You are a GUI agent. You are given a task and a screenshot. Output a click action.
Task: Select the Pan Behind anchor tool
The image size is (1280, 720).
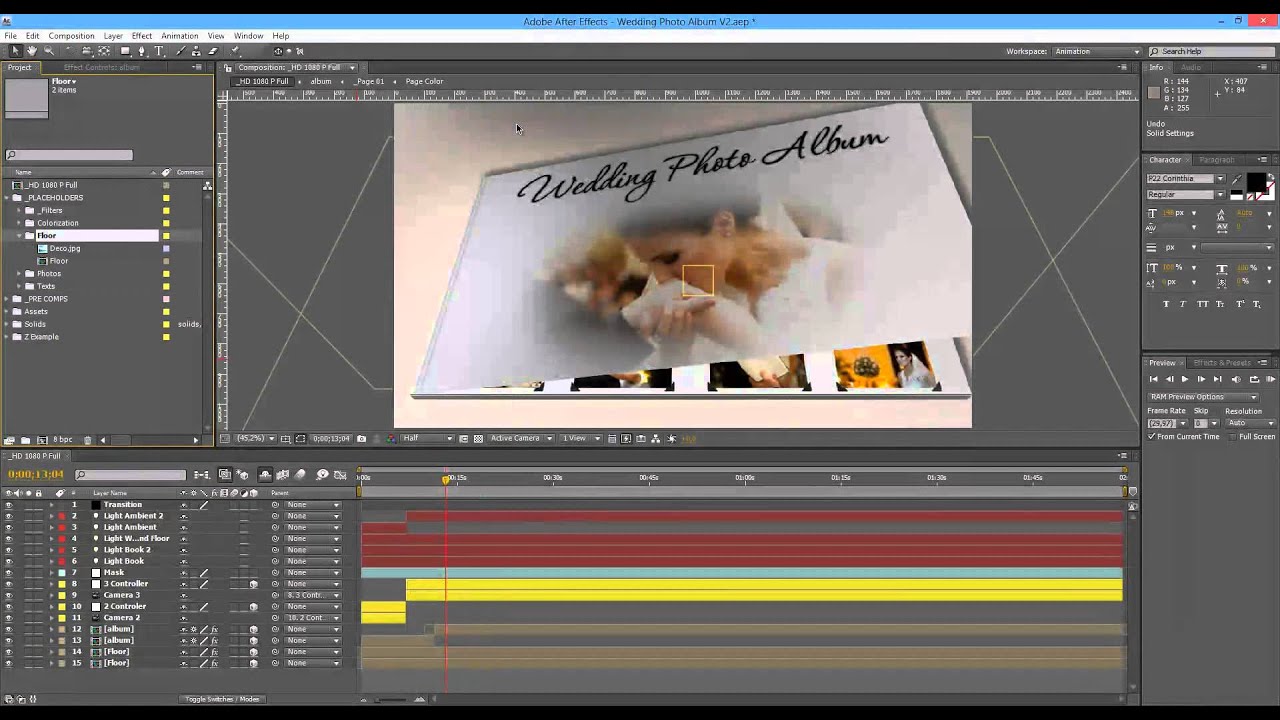(103, 51)
